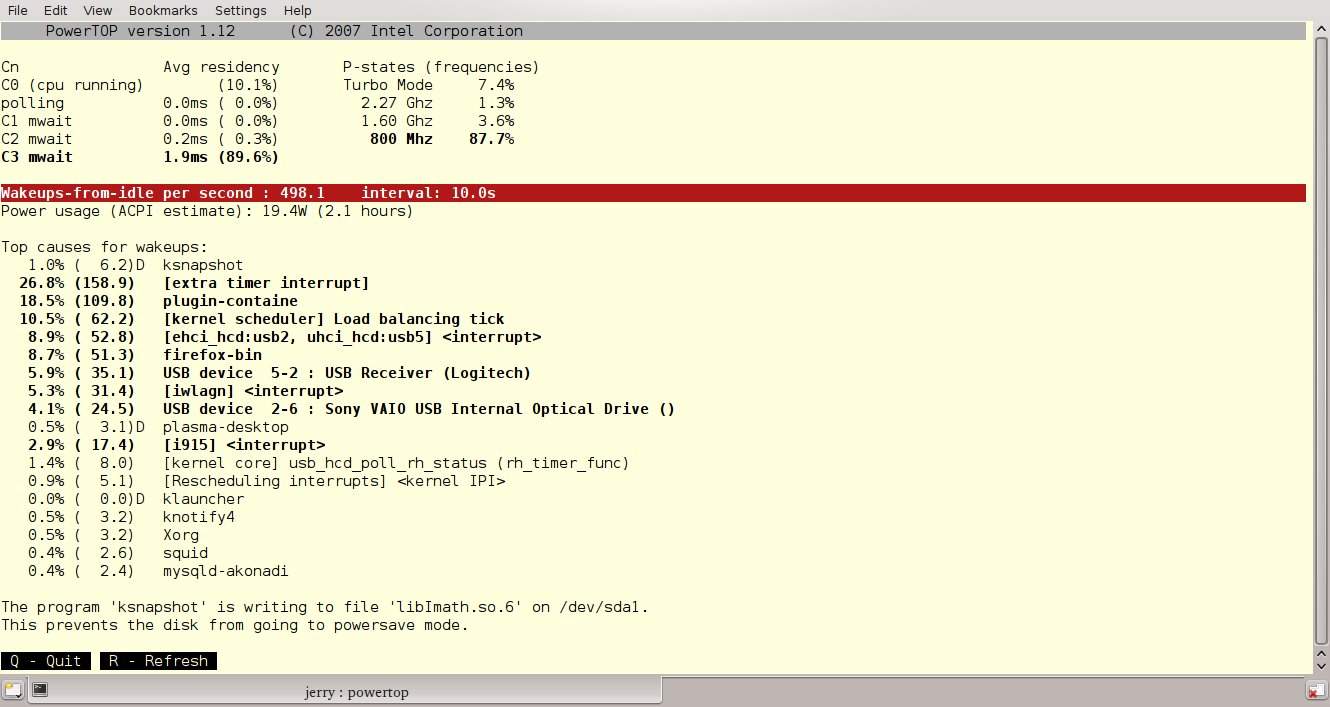The width and height of the screenshot is (1330, 707).
Task: Click the firefox-bin wakeup entry
Action: coord(212,355)
